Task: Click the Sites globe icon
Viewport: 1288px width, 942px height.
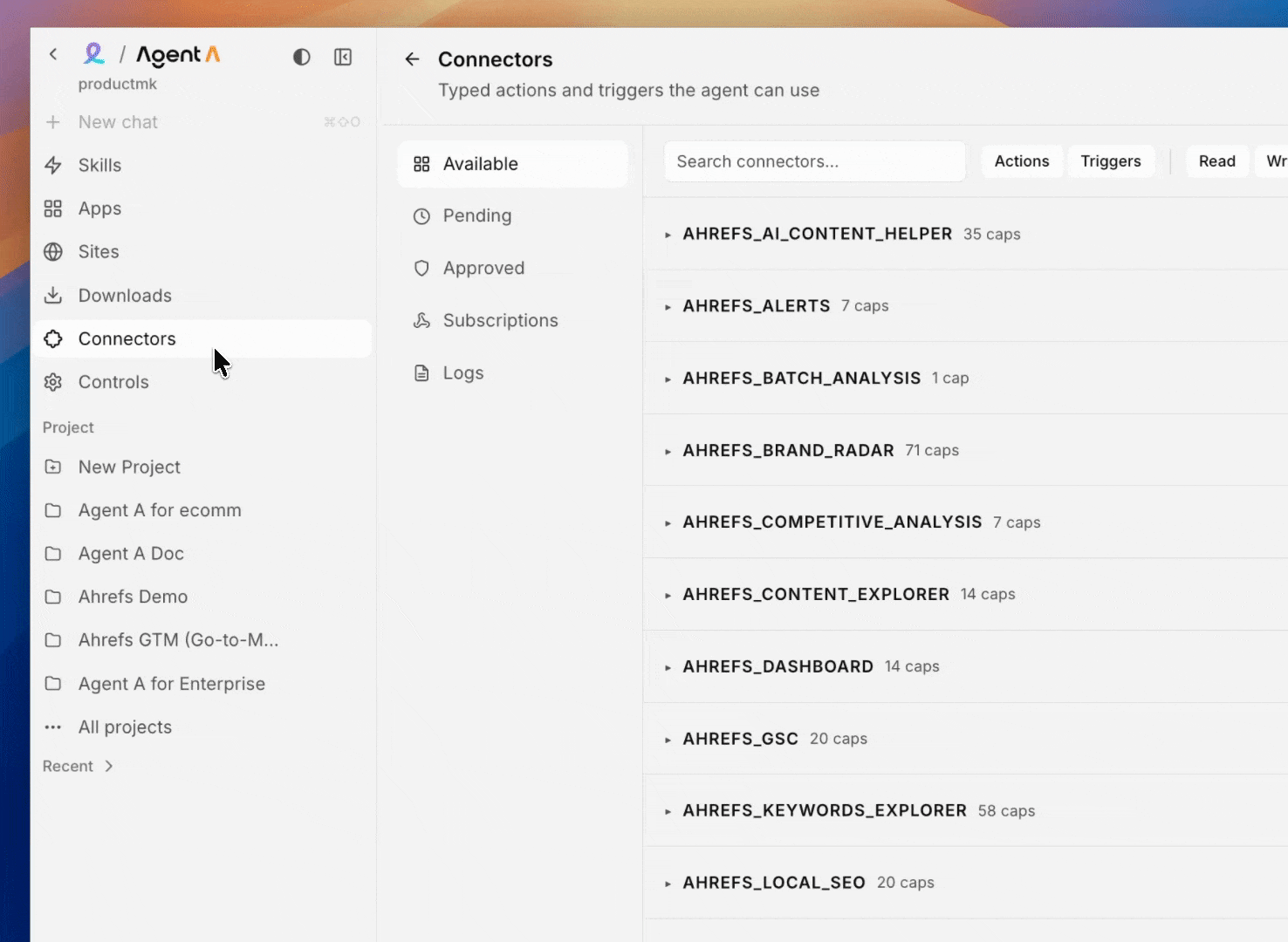Action: [x=53, y=252]
